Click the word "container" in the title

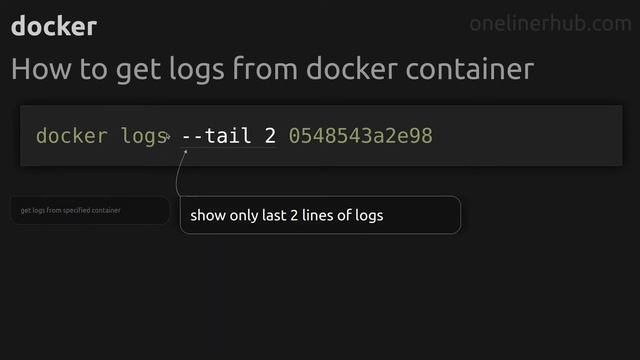point(469,69)
